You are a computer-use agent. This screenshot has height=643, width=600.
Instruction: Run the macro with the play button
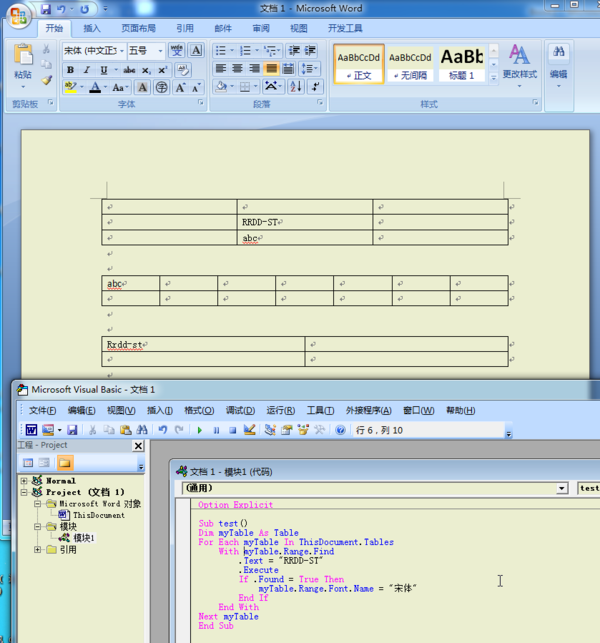point(200,430)
